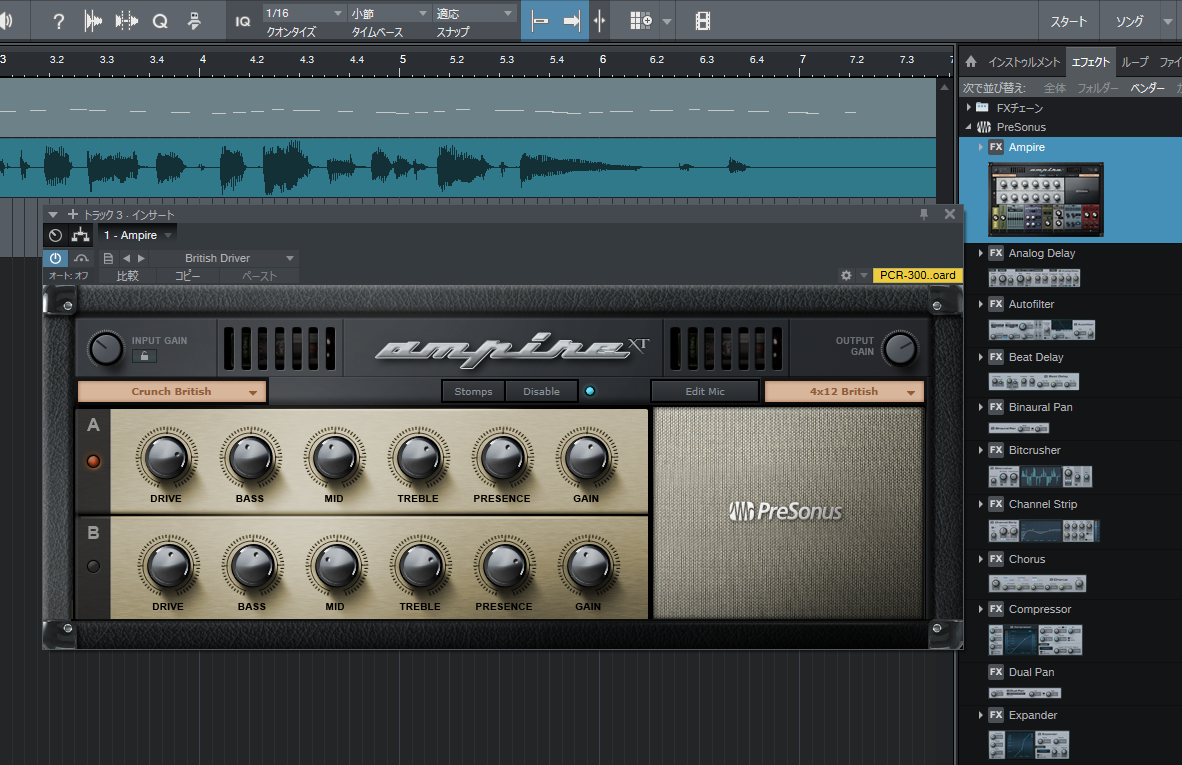This screenshot has width=1182, height=765.
Task: Expand the Compressor effect entry
Action: click(x=980, y=609)
